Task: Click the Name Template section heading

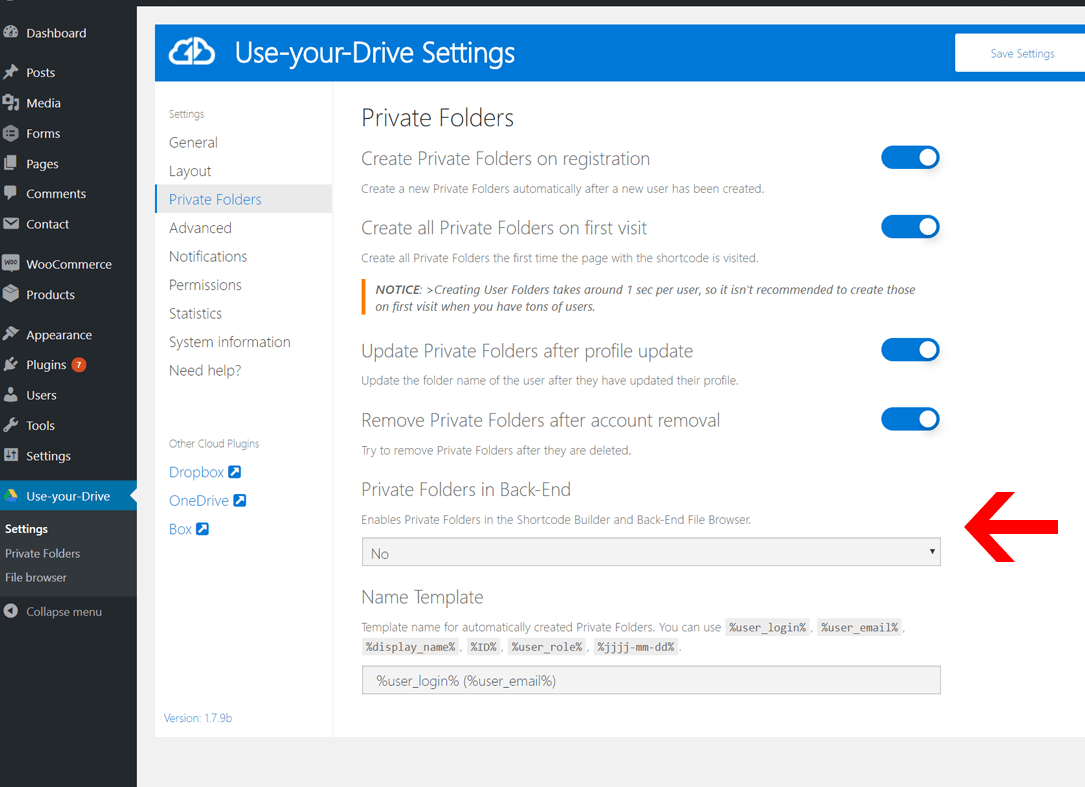Action: 422,597
